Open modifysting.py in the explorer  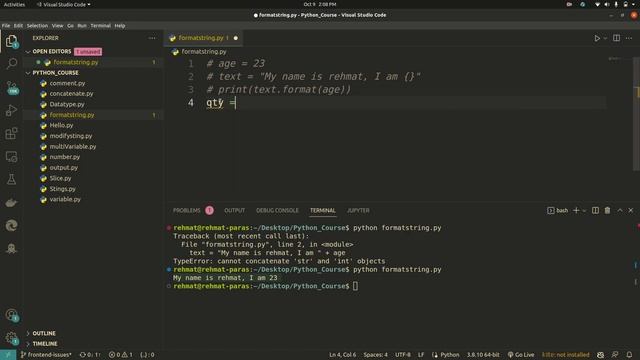click(x=71, y=136)
